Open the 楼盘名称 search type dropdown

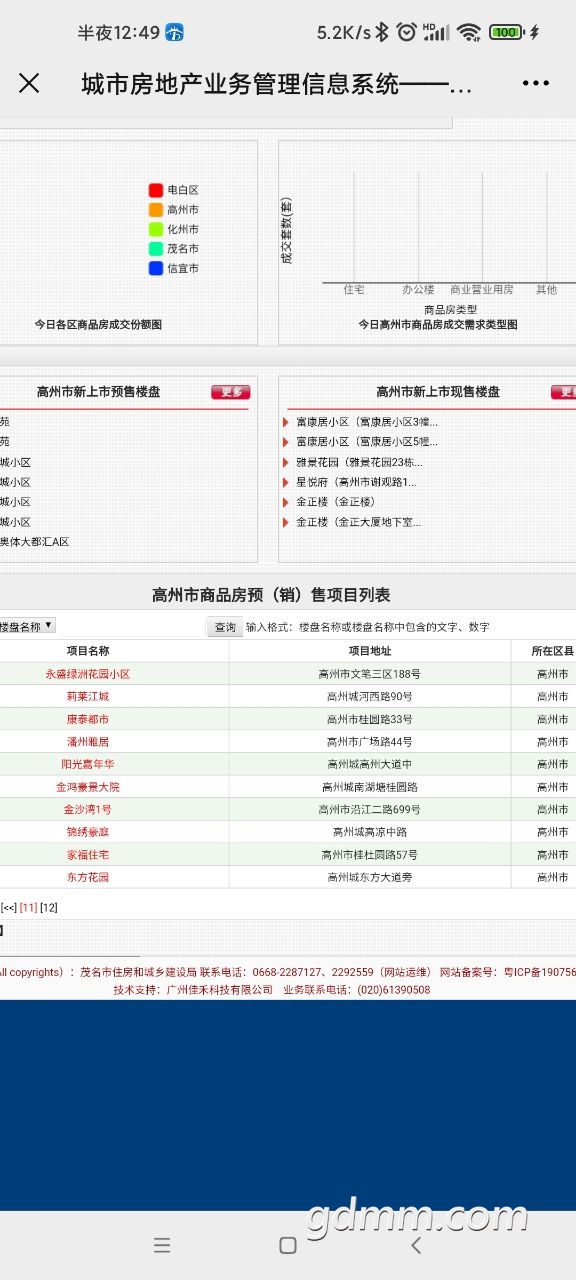(x=27, y=626)
